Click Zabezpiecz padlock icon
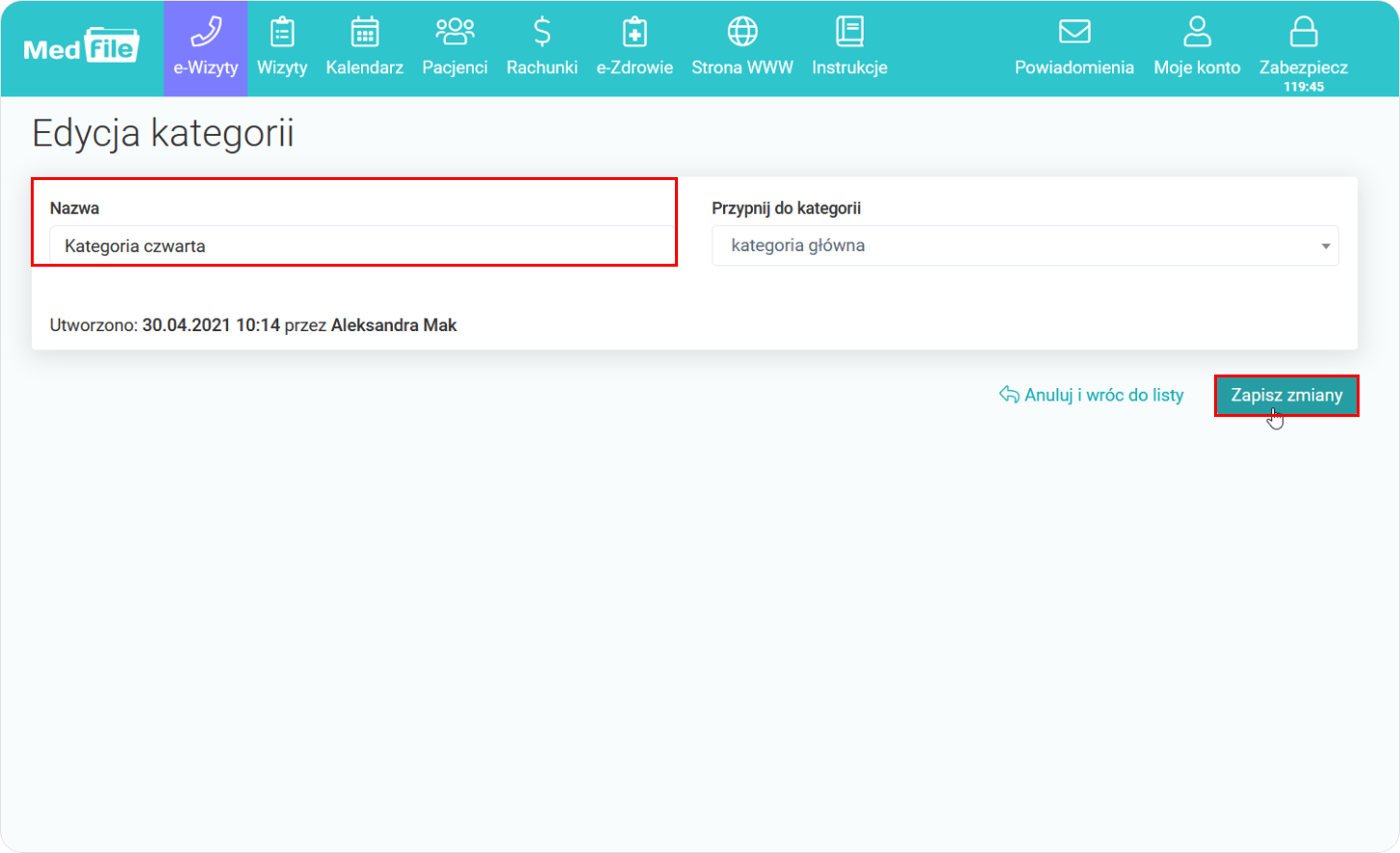Image resolution: width=1400 pixels, height=853 pixels. pos(1304,32)
